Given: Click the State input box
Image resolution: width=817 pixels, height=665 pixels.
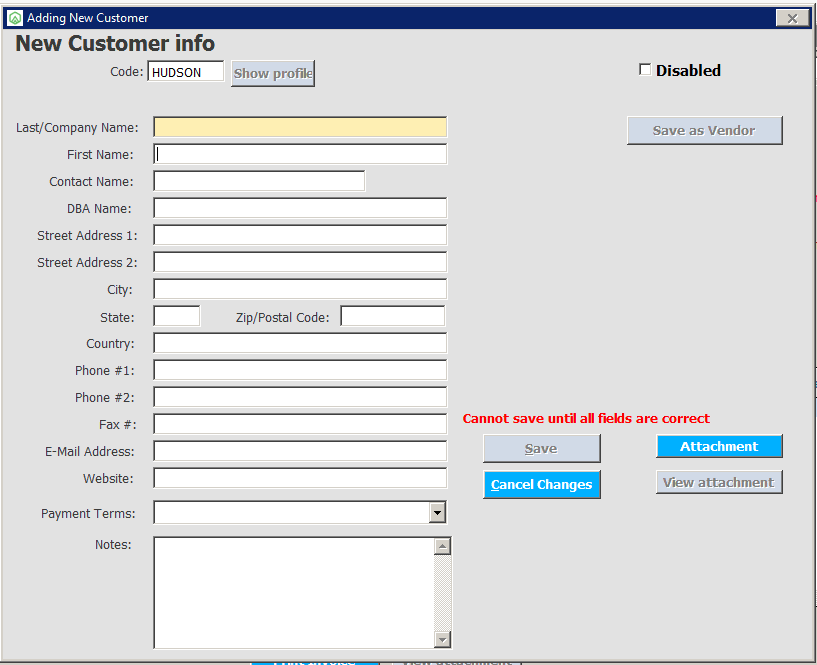Looking at the screenshot, I should click(177, 316).
